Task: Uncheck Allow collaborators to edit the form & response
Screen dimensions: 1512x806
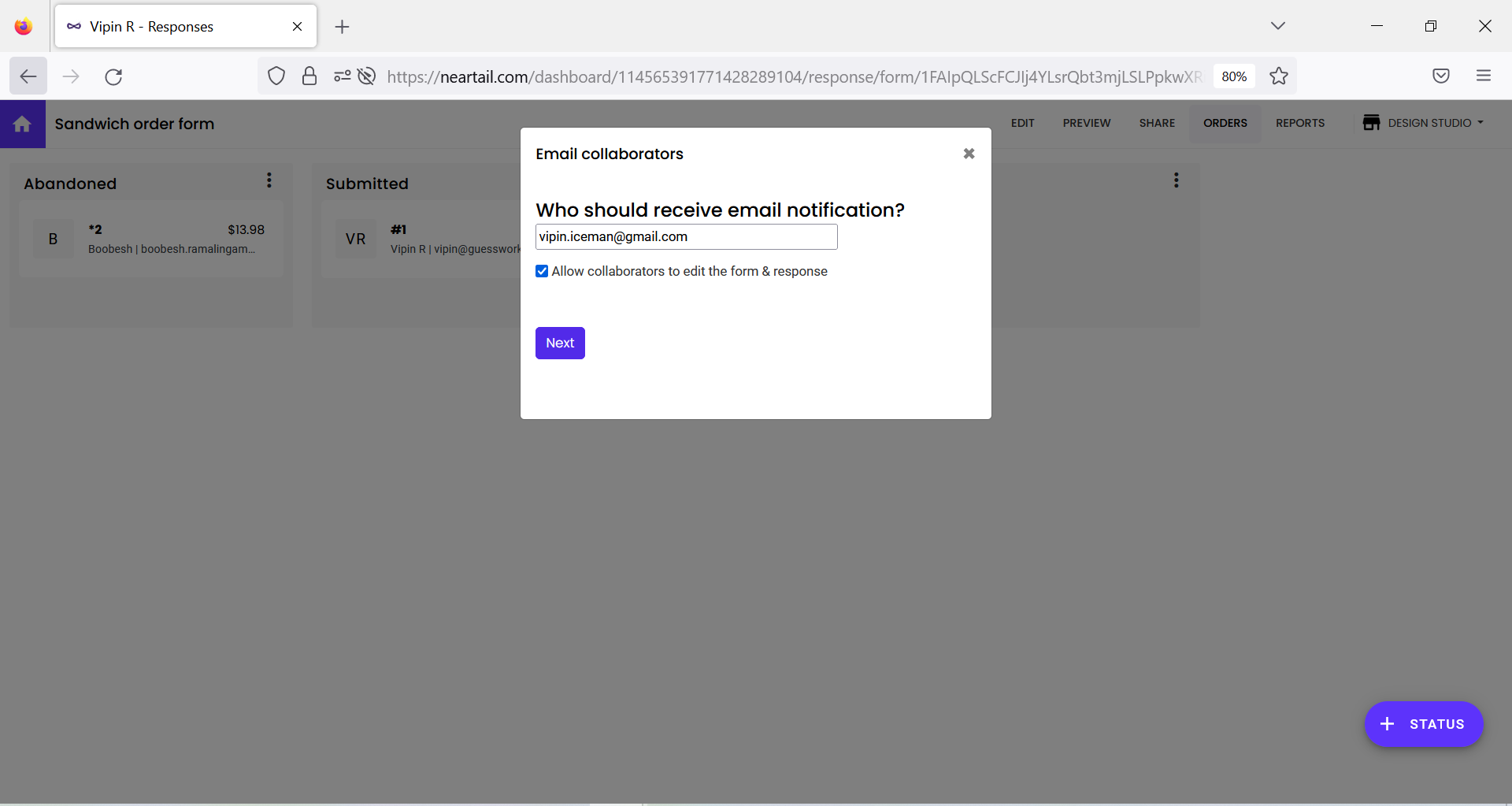Action: (542, 270)
